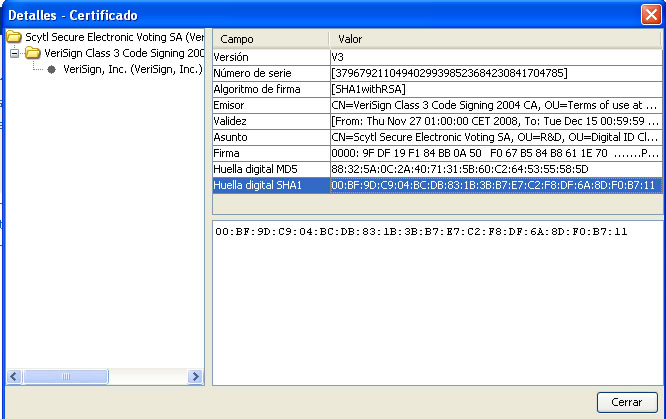Image resolution: width=666 pixels, height=419 pixels.
Task: Click the CN=Scytl Secure subject value
Action: (x=496, y=137)
